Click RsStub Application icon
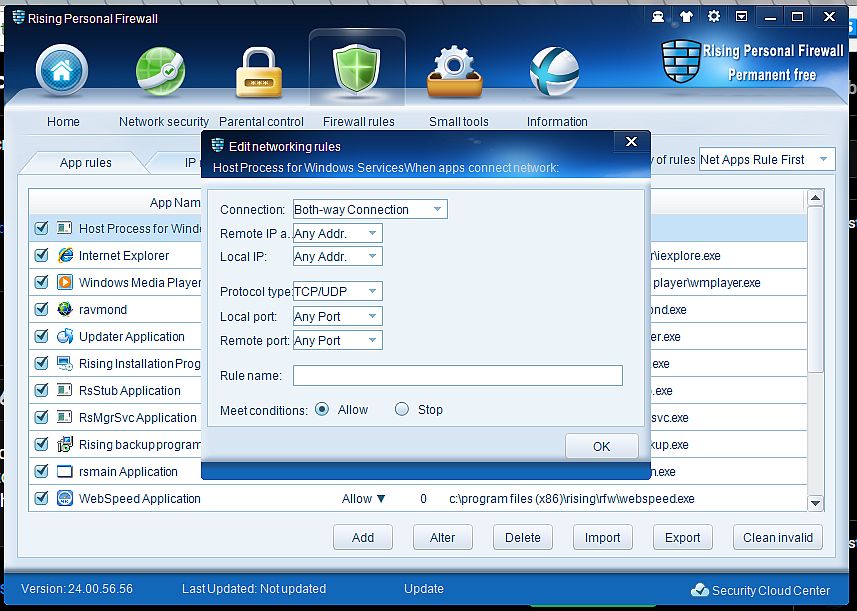 click(x=65, y=390)
